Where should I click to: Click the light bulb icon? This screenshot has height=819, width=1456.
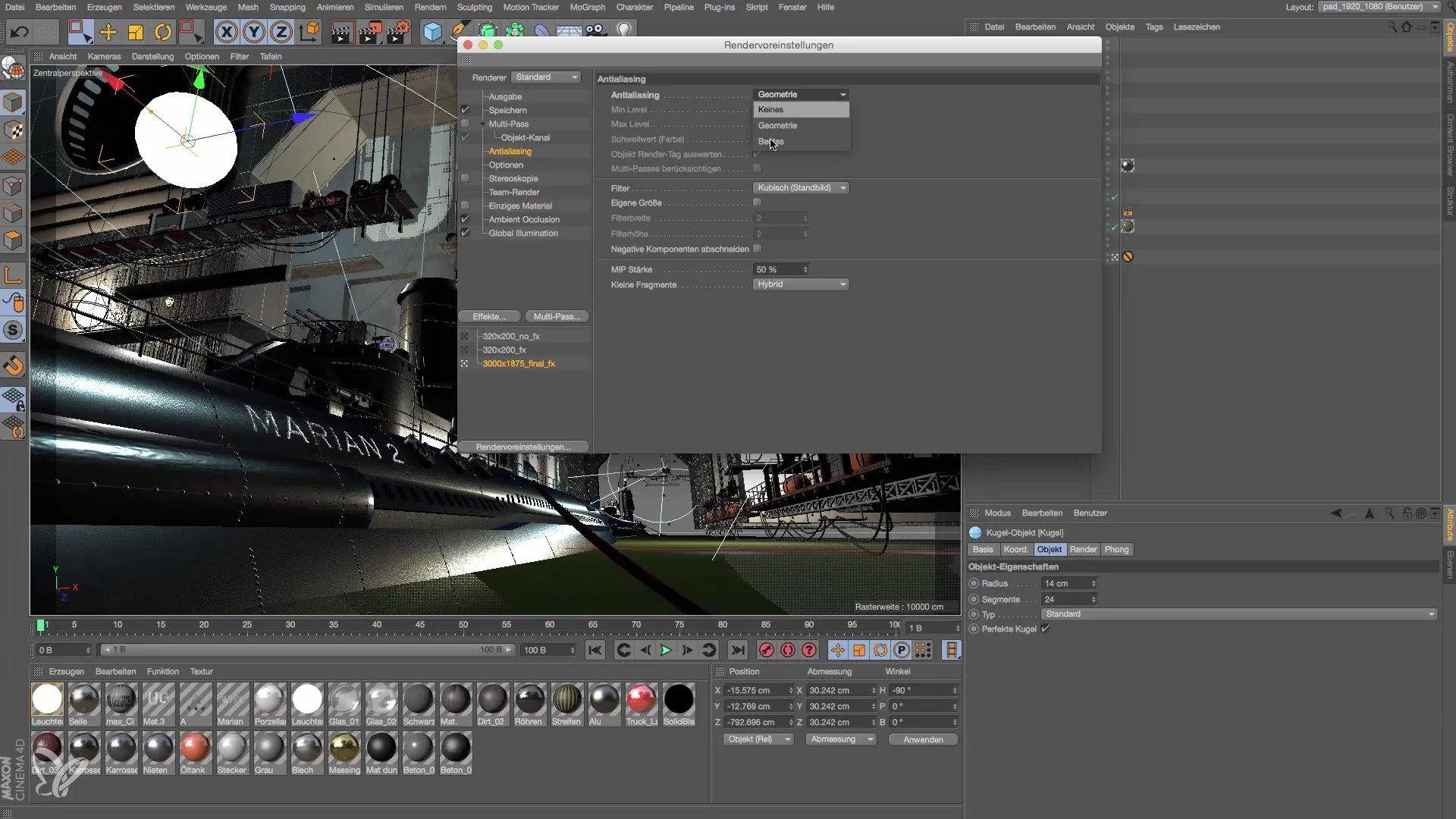[x=624, y=30]
